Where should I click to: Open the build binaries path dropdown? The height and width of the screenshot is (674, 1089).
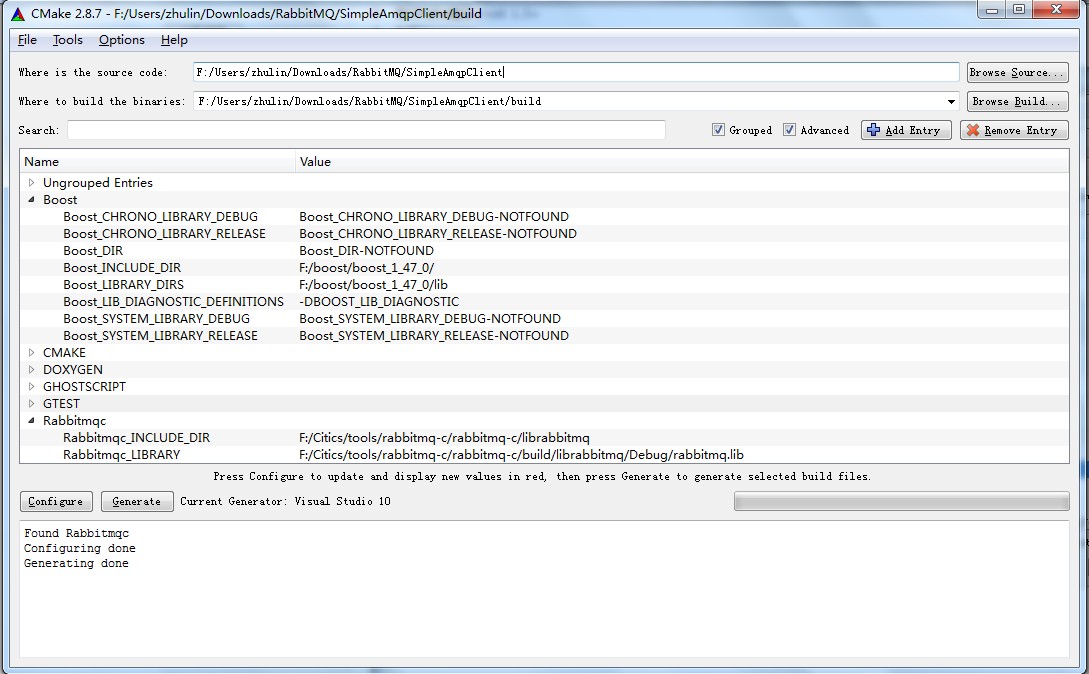pyautogui.click(x=951, y=101)
